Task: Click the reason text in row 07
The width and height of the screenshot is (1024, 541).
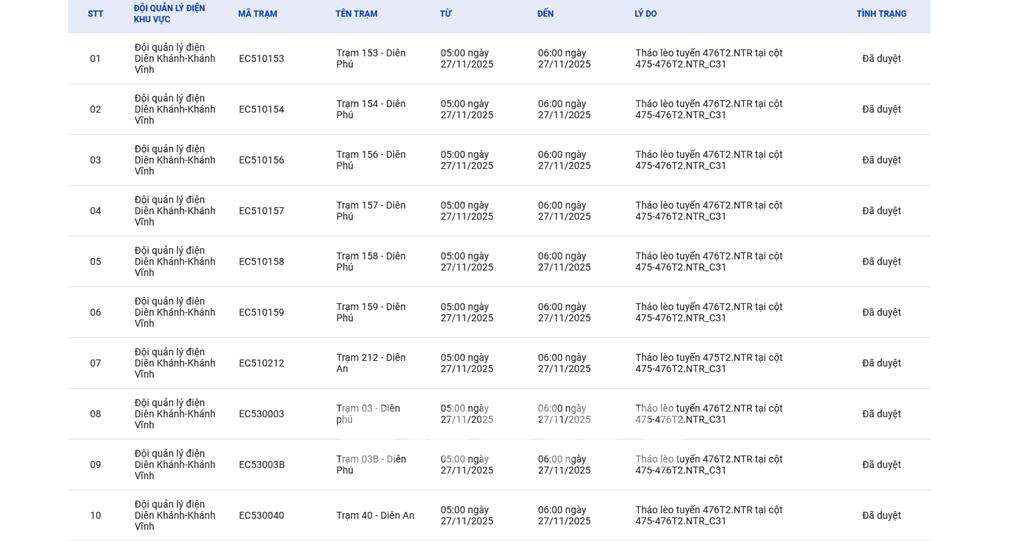Action: [x=708, y=363]
